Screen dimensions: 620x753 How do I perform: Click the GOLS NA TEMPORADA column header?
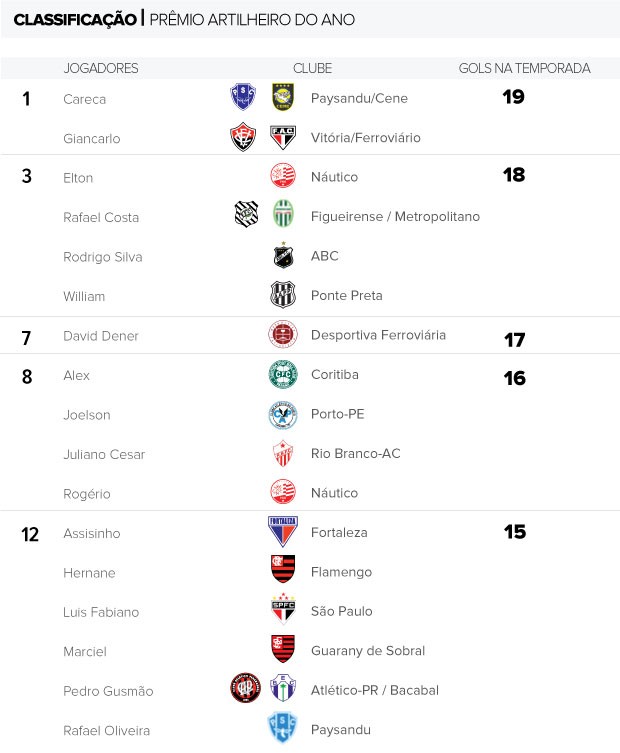[524, 68]
